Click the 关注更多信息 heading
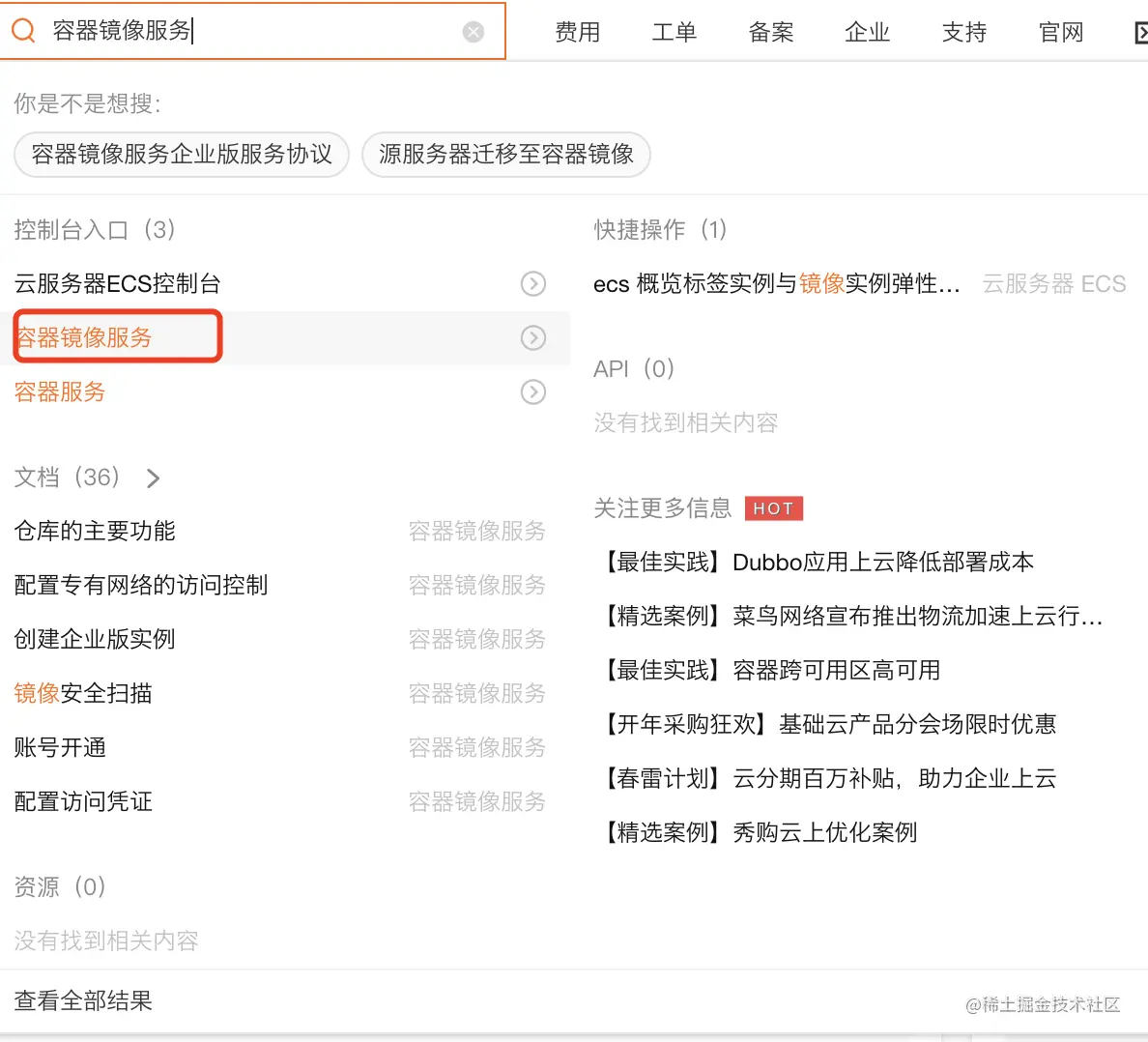The width and height of the screenshot is (1148, 1042). (x=662, y=508)
